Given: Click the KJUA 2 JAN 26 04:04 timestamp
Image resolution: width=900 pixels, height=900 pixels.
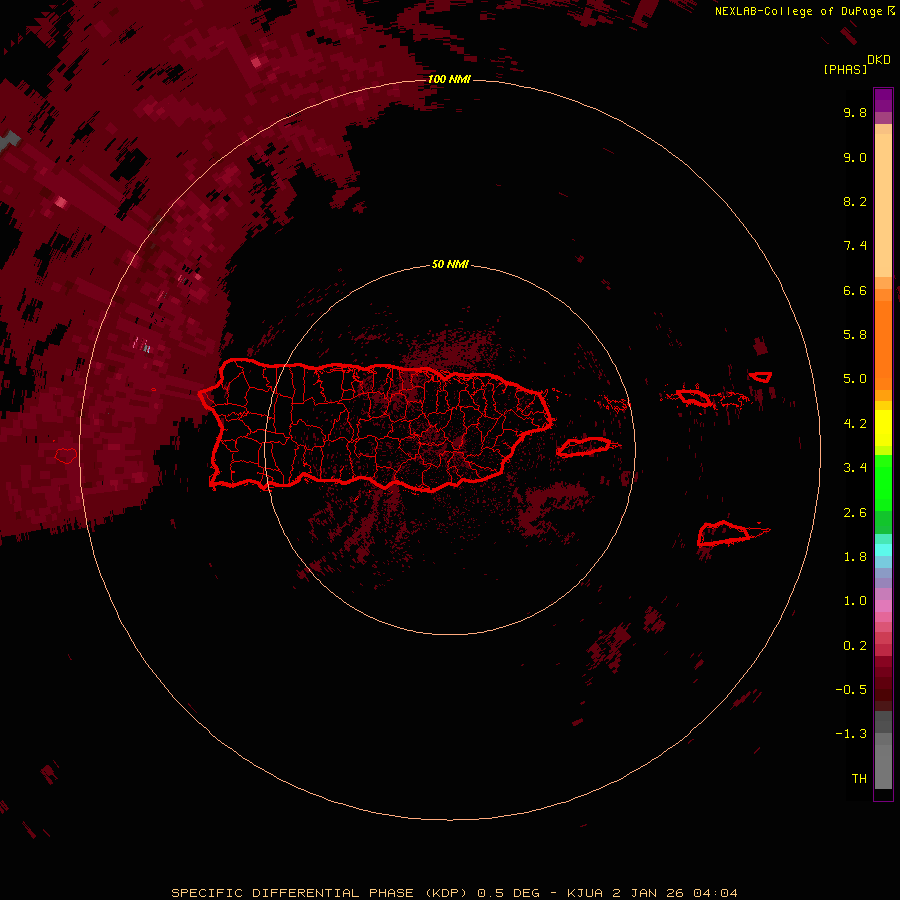Looking at the screenshot, I should [652, 893].
